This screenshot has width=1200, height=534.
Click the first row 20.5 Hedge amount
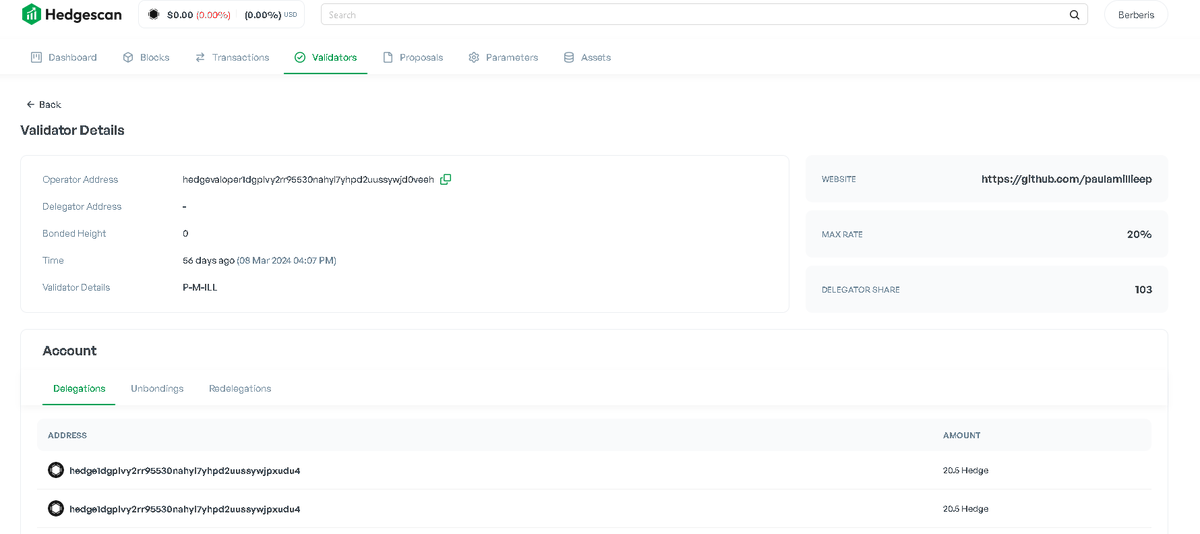click(965, 470)
